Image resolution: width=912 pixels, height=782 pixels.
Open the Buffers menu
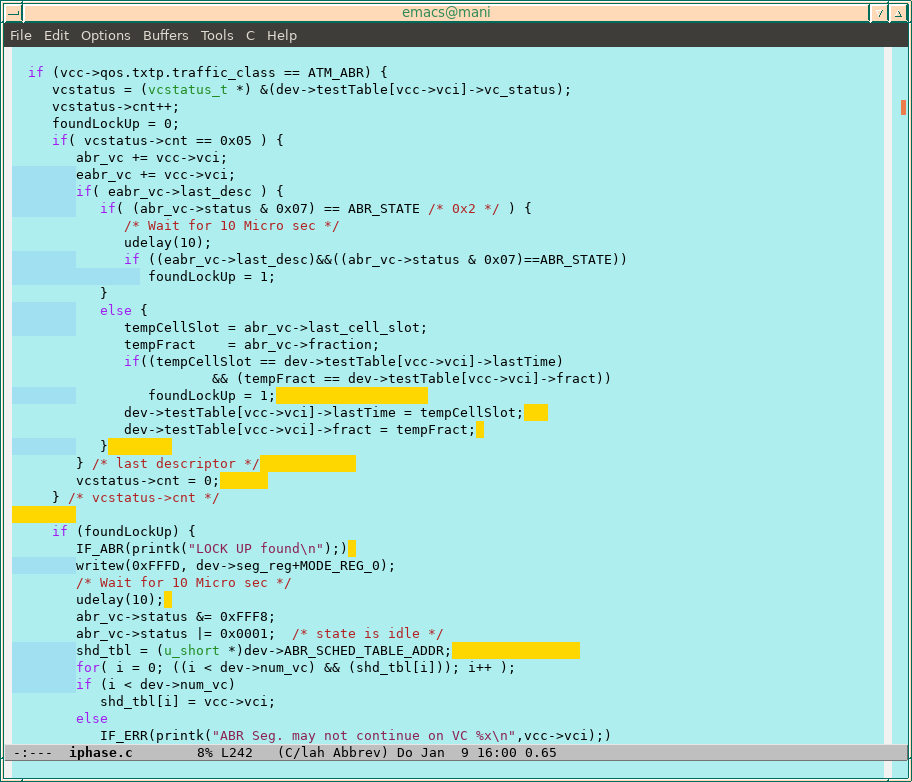166,35
